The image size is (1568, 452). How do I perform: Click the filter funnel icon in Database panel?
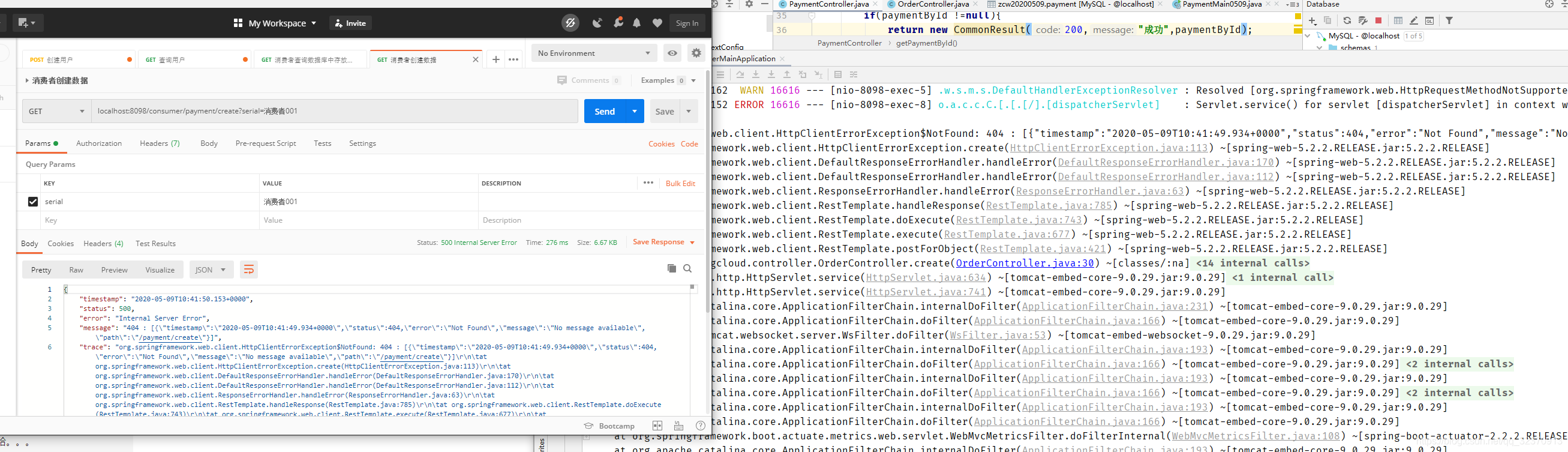click(x=1449, y=21)
